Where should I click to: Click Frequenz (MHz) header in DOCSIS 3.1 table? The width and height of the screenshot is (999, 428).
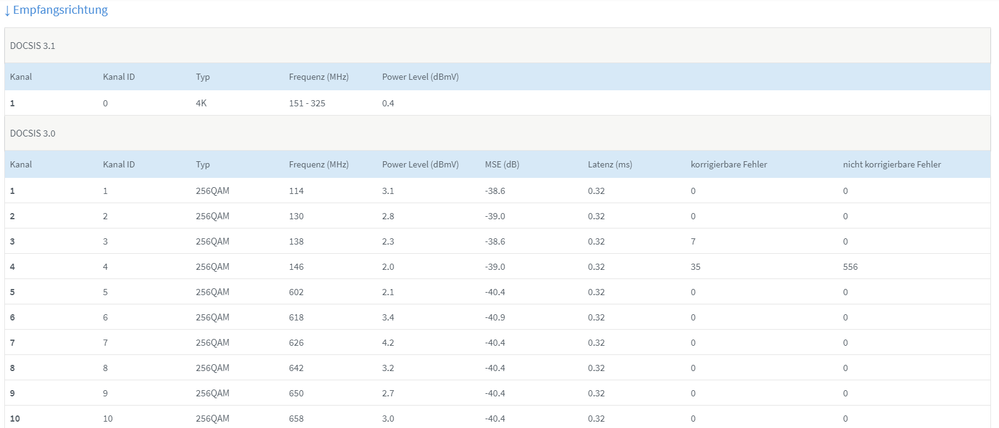coord(319,77)
